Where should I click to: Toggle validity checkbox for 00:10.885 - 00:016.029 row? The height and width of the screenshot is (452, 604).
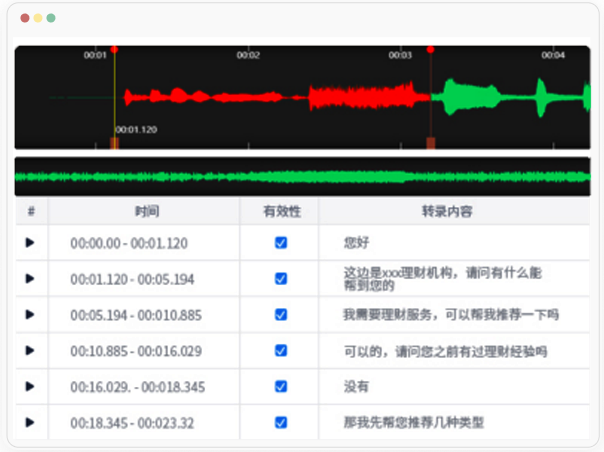tap(281, 351)
